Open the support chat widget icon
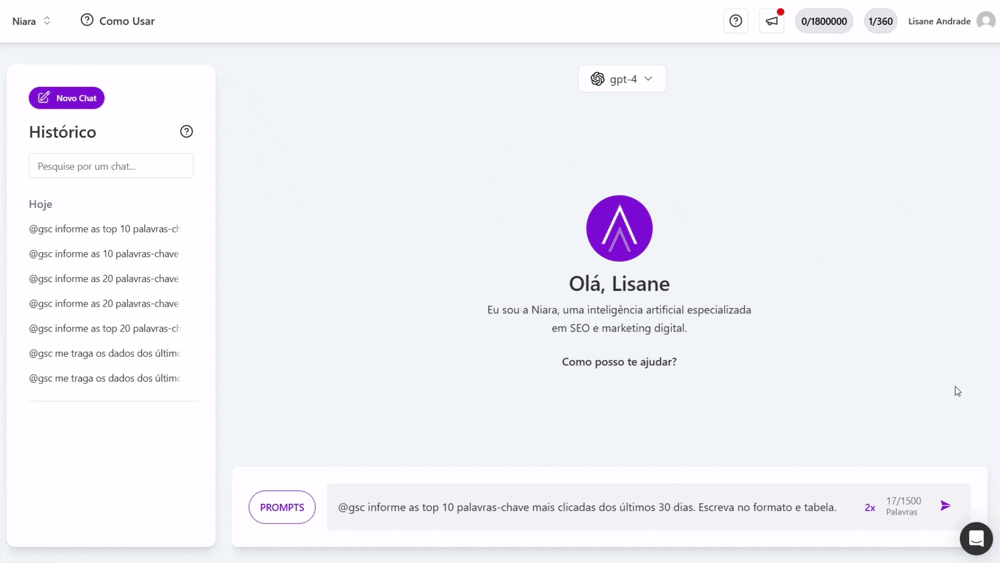The width and height of the screenshot is (1000, 563). pos(976,538)
